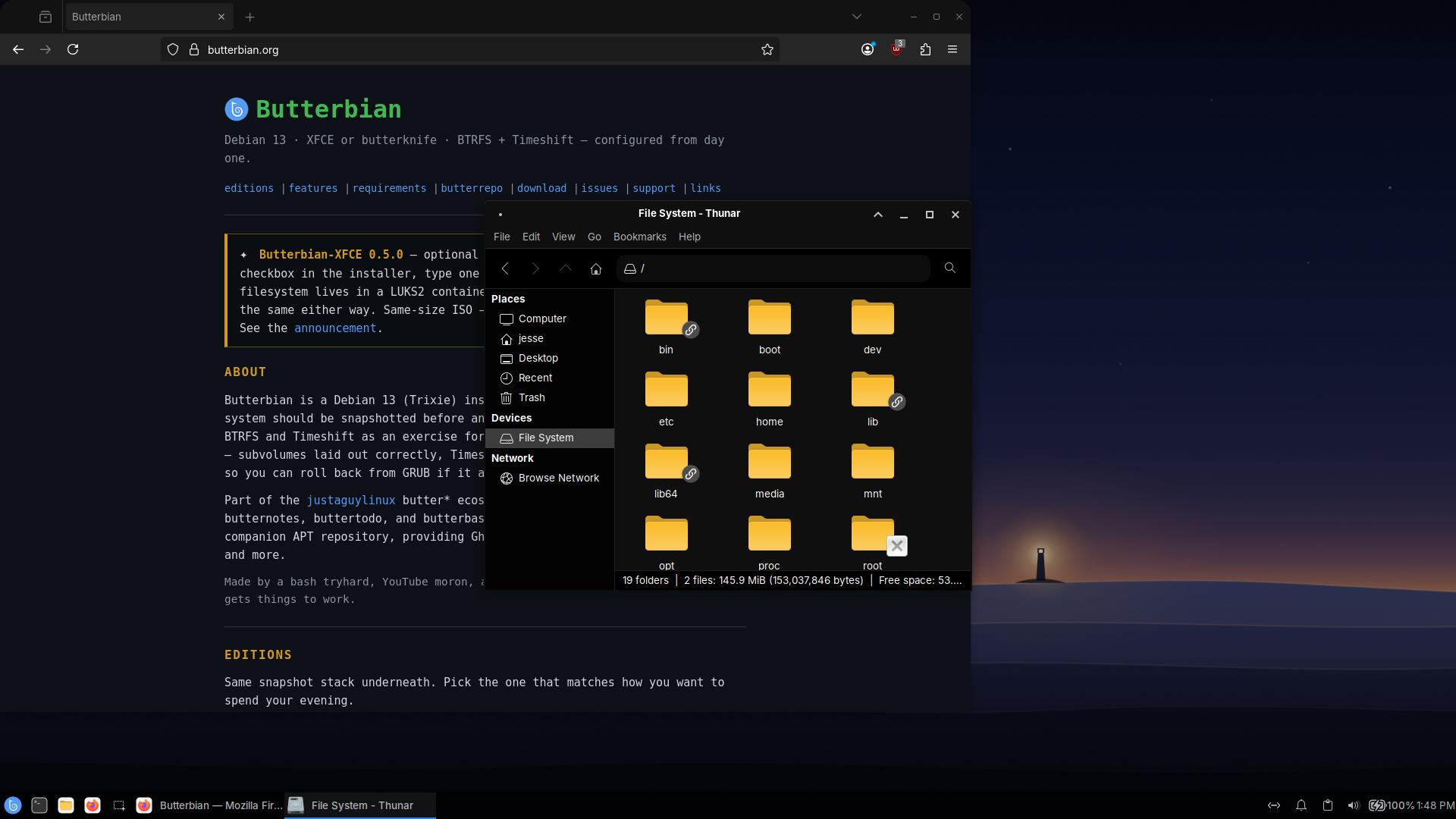Viewport: 1456px width, 819px height.
Task: Follow the justaguylinux link
Action: pos(351,500)
